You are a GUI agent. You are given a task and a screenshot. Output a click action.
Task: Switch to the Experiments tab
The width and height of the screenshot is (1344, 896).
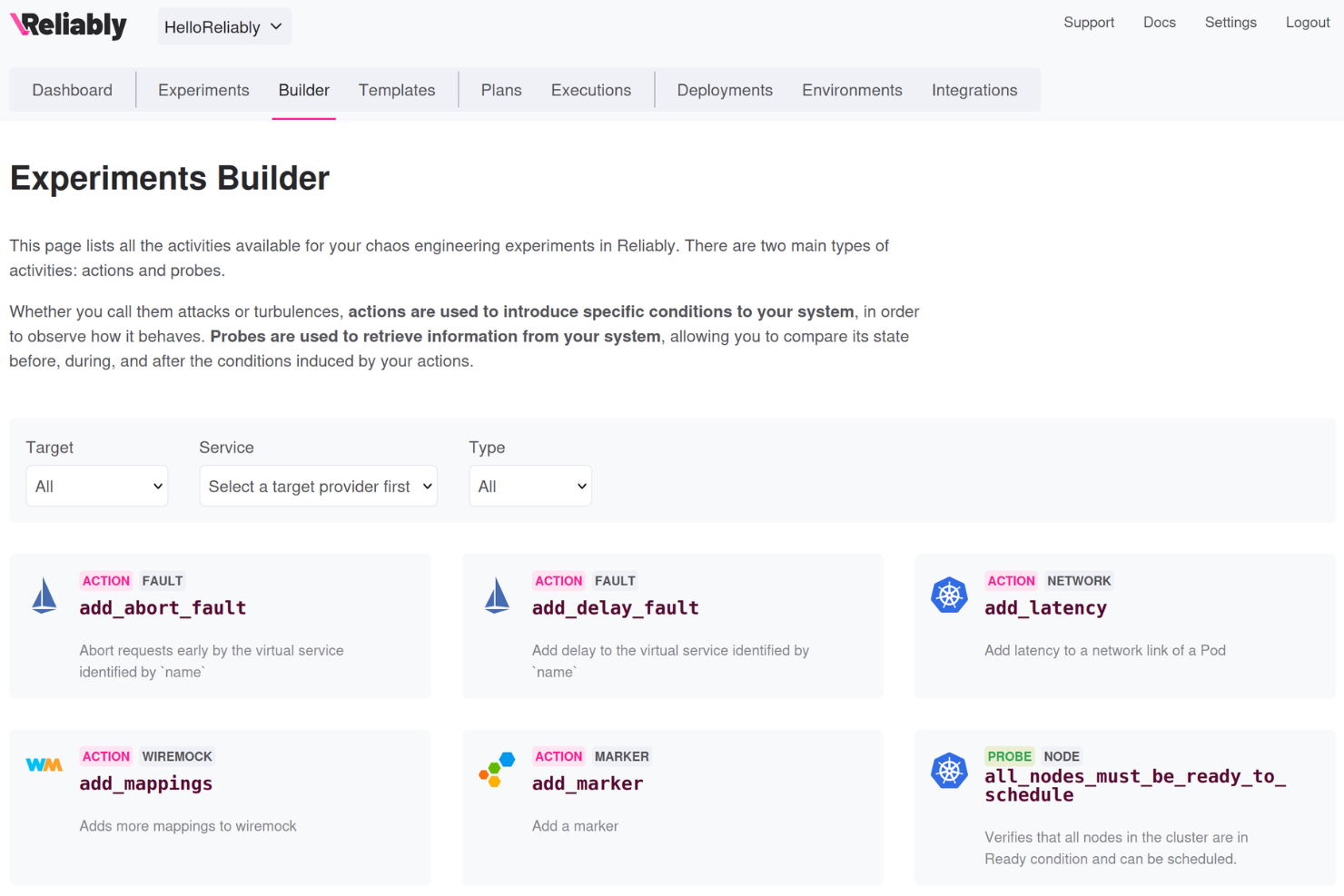(203, 90)
